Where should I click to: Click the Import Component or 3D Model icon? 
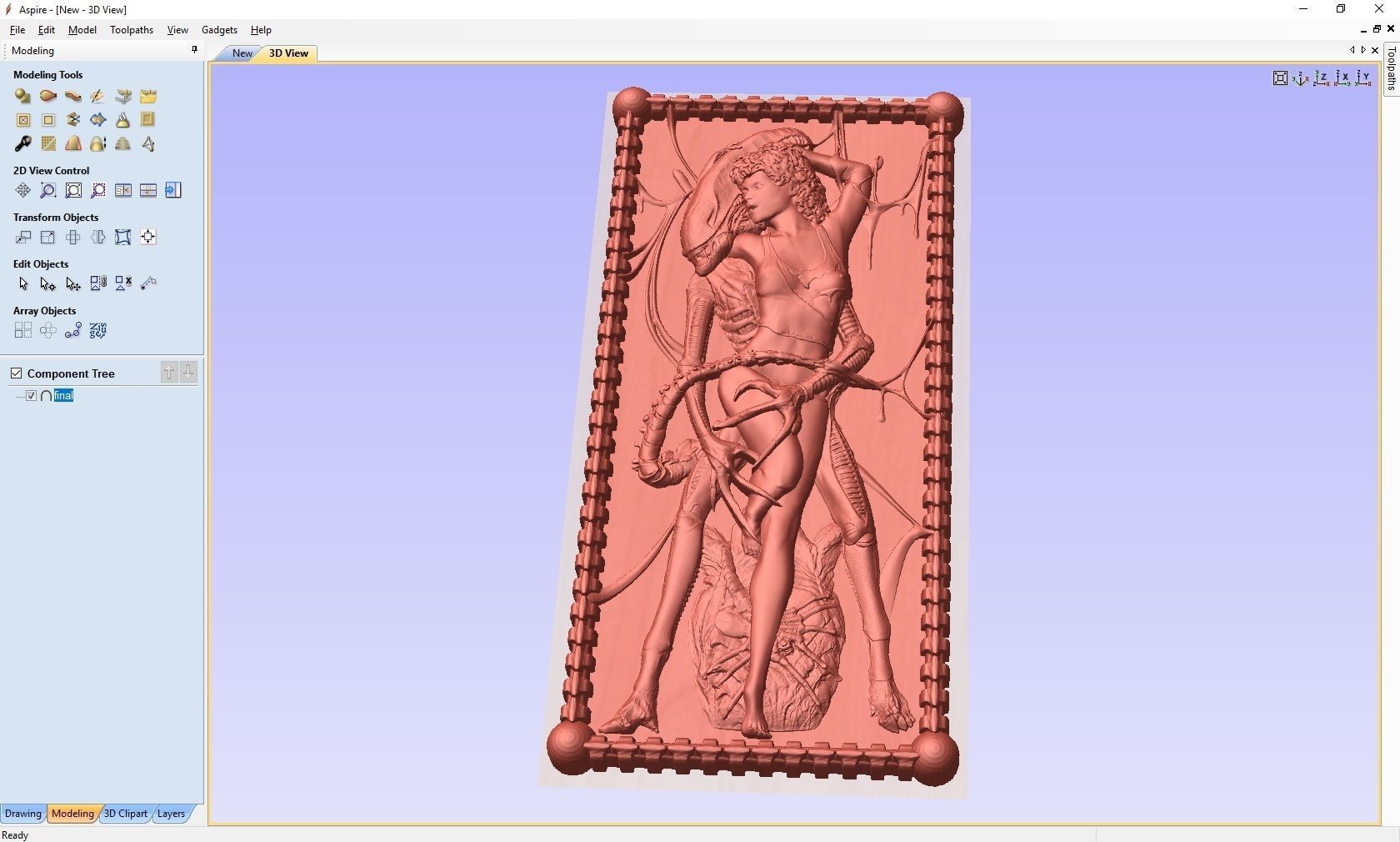(123, 97)
